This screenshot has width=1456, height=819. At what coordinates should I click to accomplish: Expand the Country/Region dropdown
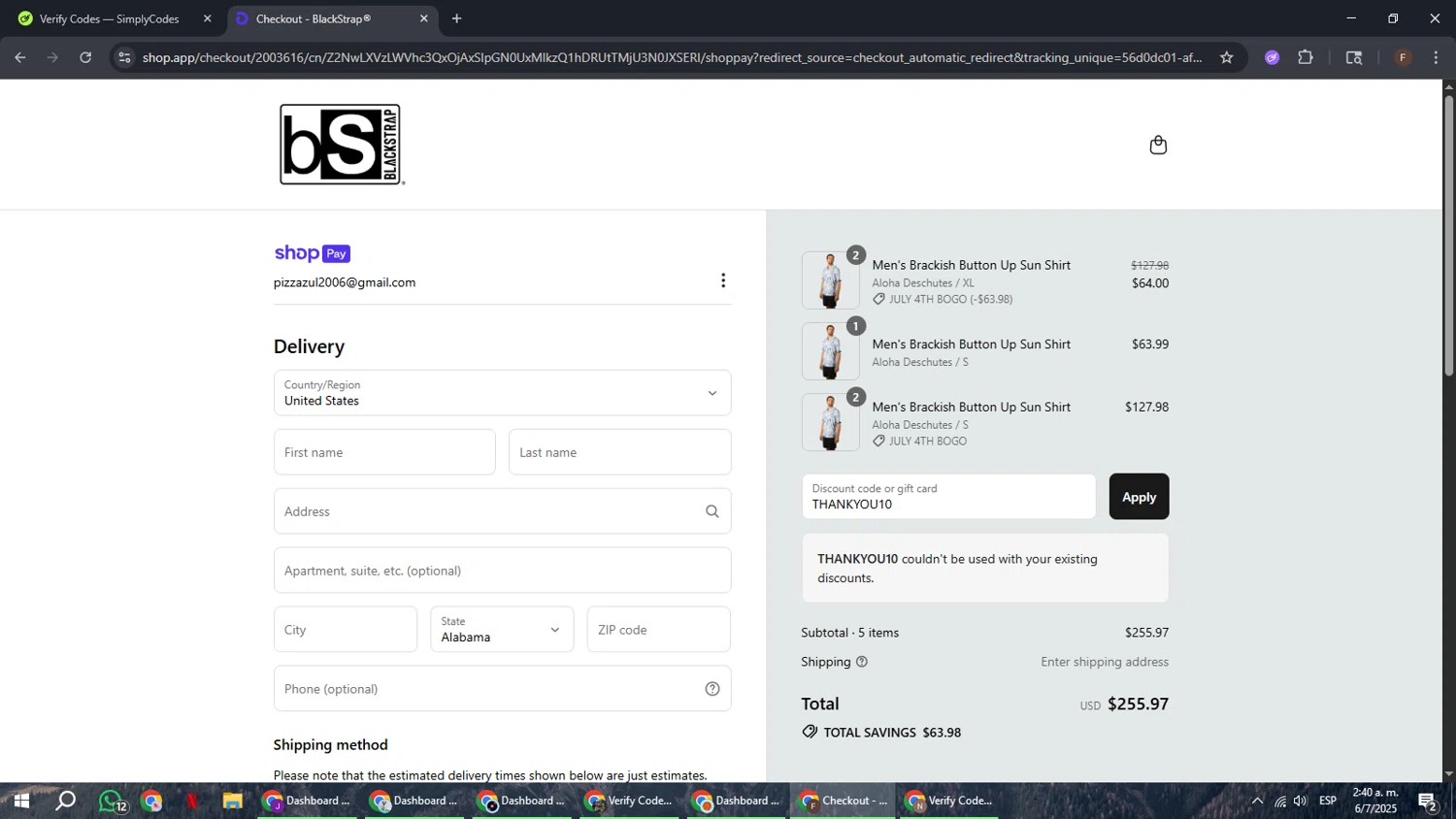click(502, 393)
